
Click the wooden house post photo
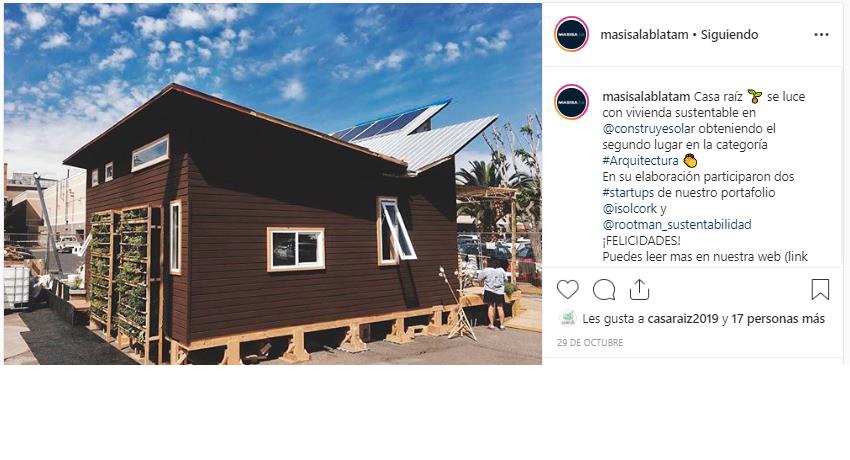point(273,184)
